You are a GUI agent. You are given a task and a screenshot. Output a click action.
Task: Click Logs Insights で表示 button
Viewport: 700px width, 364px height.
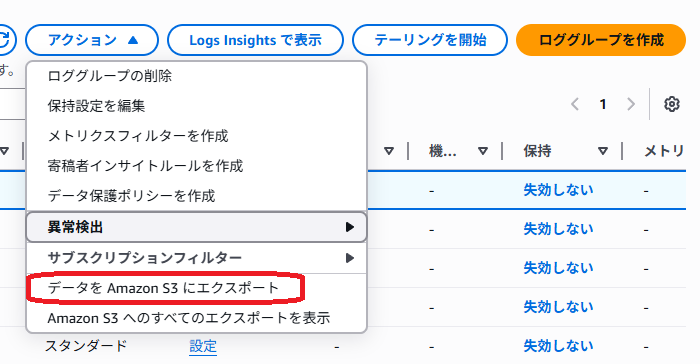pos(255,40)
